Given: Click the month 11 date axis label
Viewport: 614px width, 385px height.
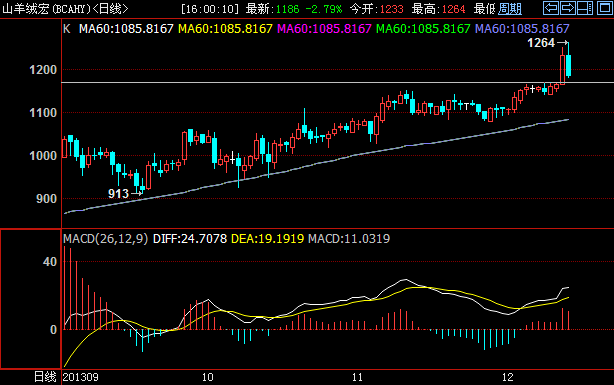Looking at the screenshot, I should pos(357,377).
